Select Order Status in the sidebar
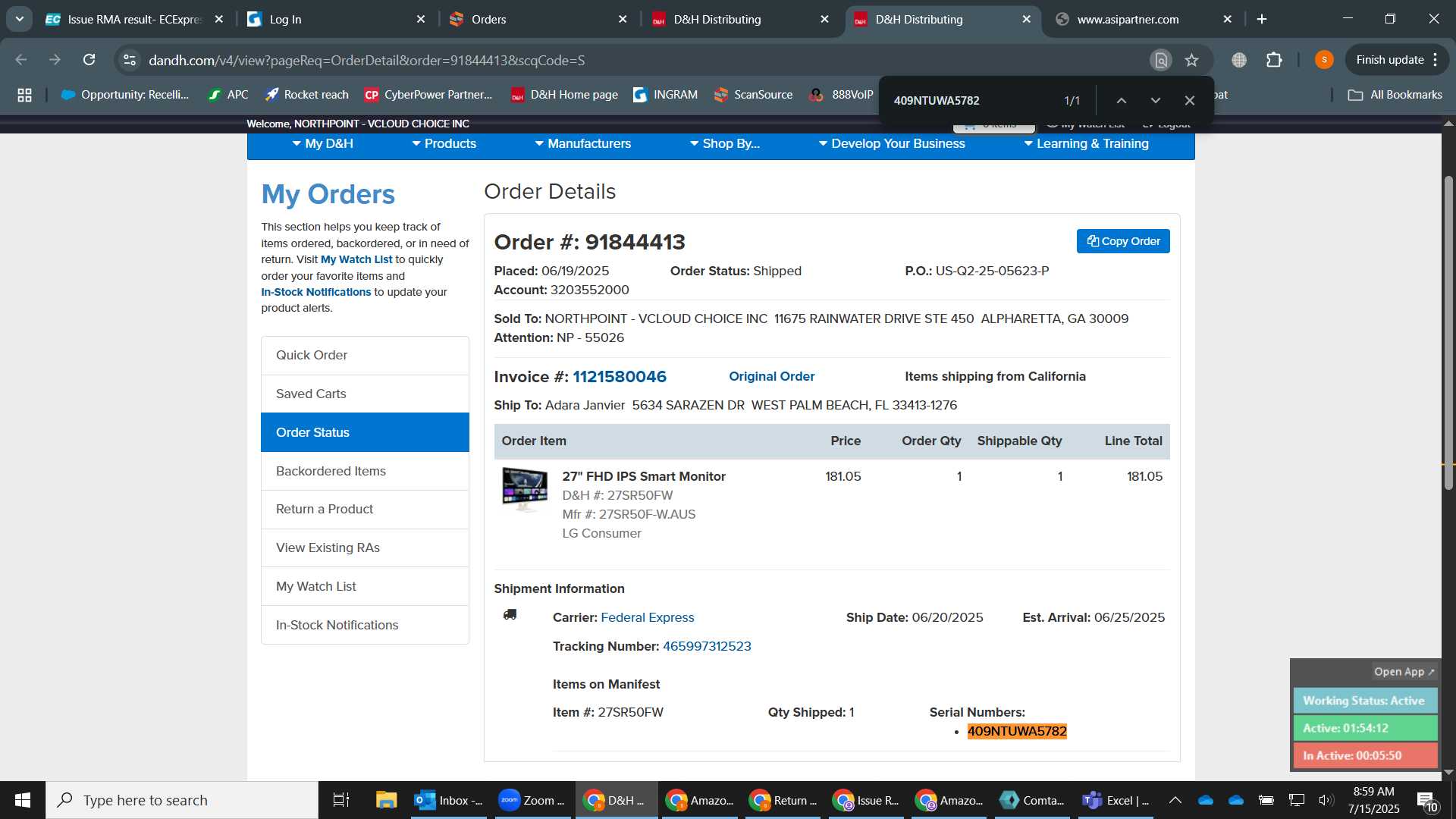 (365, 432)
